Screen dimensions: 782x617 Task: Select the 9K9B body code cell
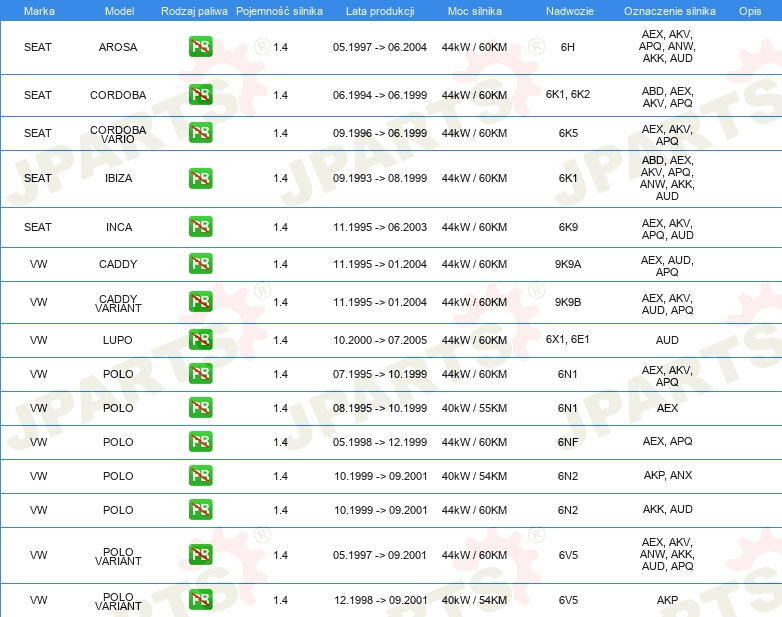(x=568, y=302)
